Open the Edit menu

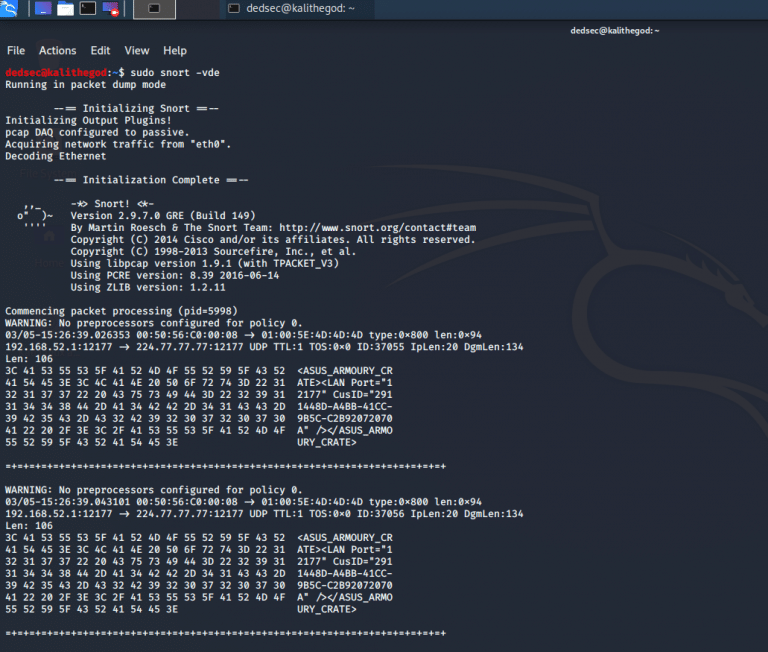[x=100, y=51]
